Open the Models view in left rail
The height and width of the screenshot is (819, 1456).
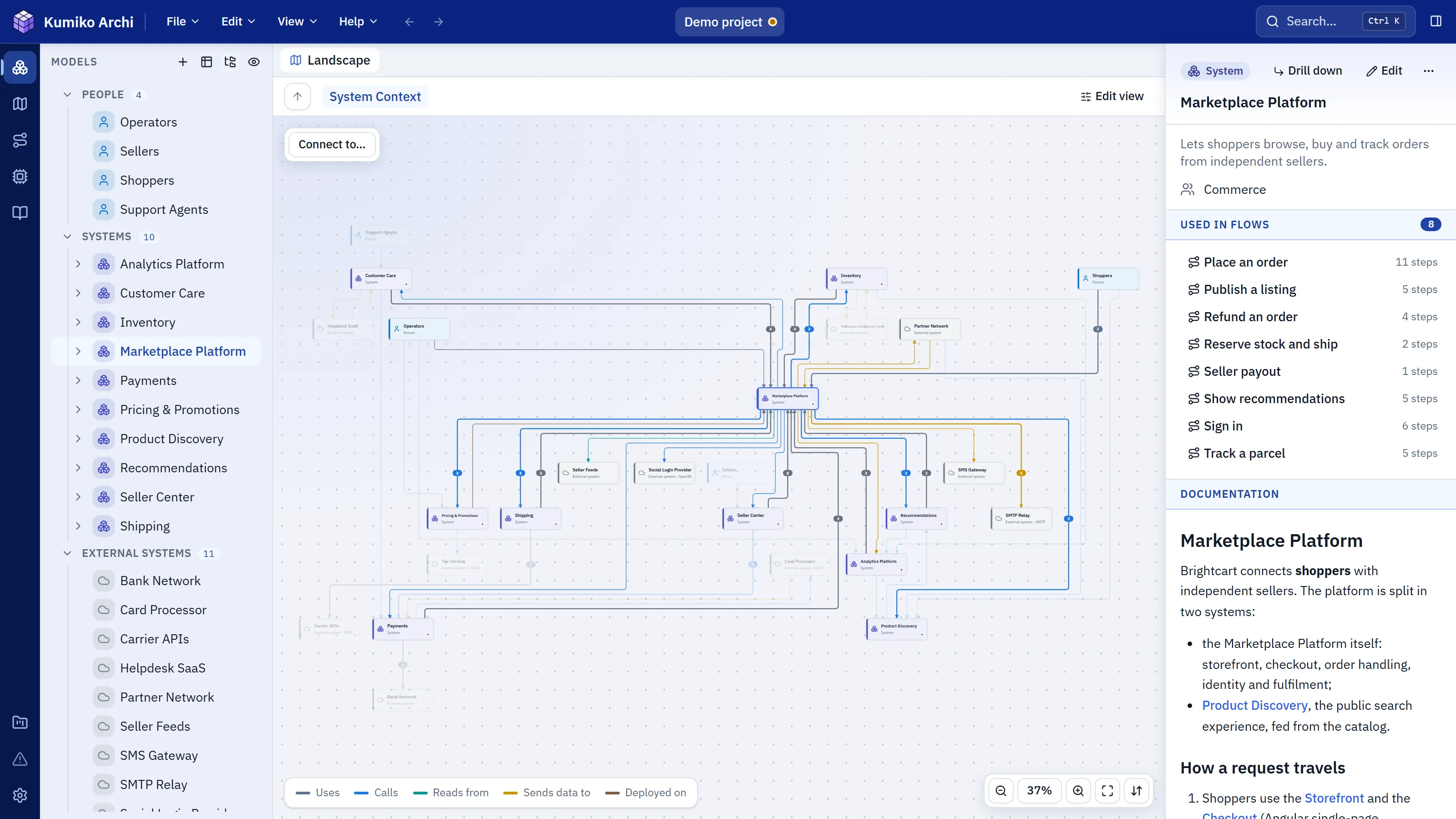click(20, 67)
